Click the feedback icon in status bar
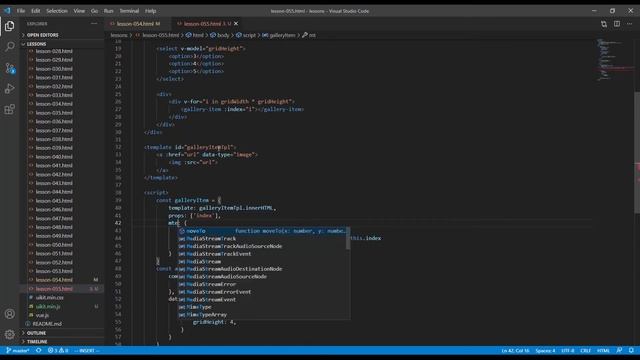The image size is (640, 360). [x=619, y=351]
